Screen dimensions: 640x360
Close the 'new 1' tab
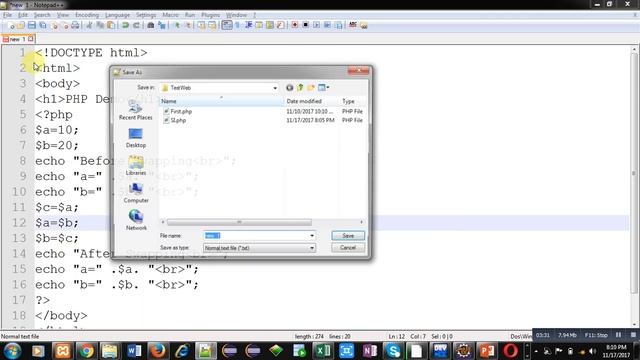(x=31, y=39)
